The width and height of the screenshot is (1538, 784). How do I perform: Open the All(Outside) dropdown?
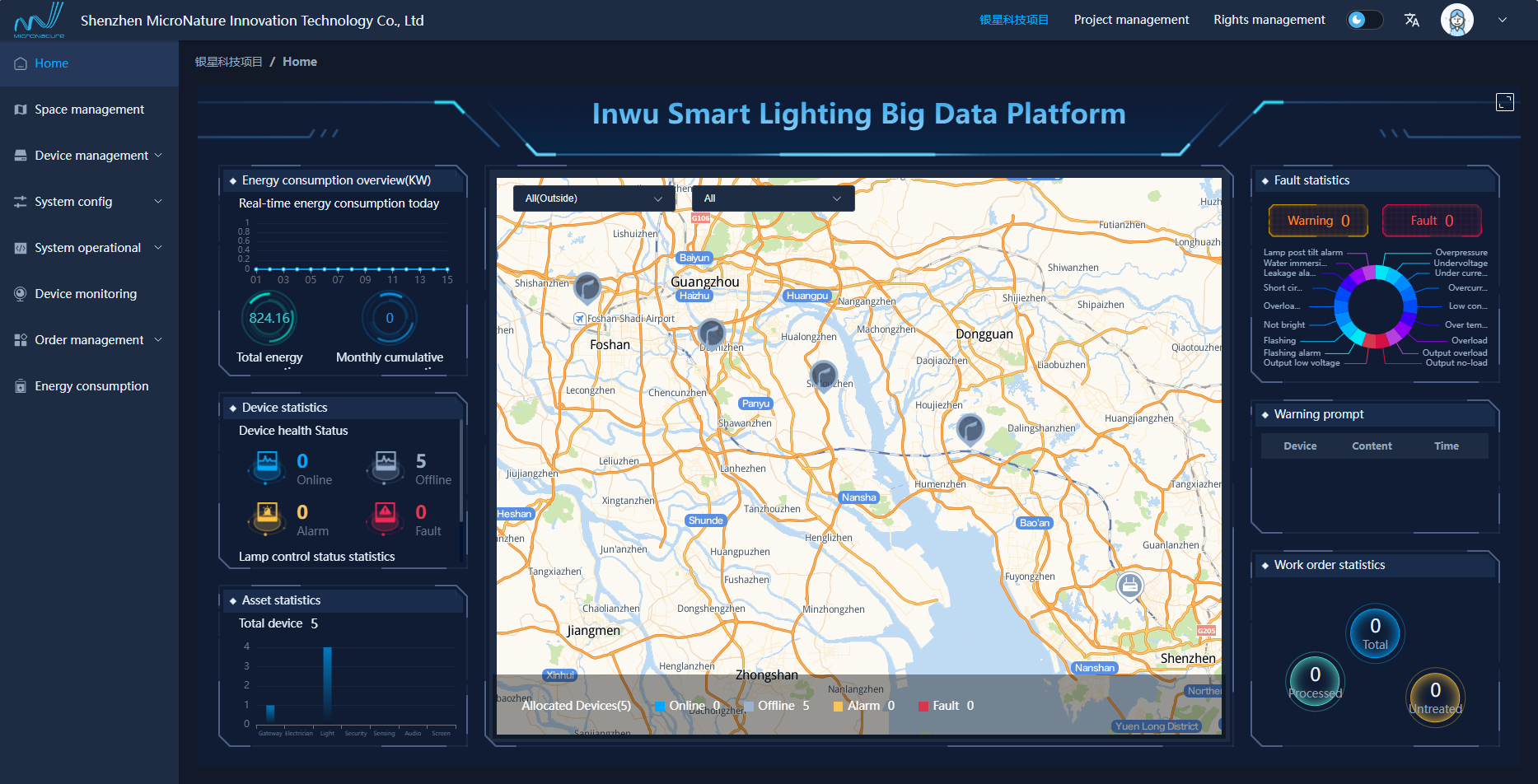593,198
